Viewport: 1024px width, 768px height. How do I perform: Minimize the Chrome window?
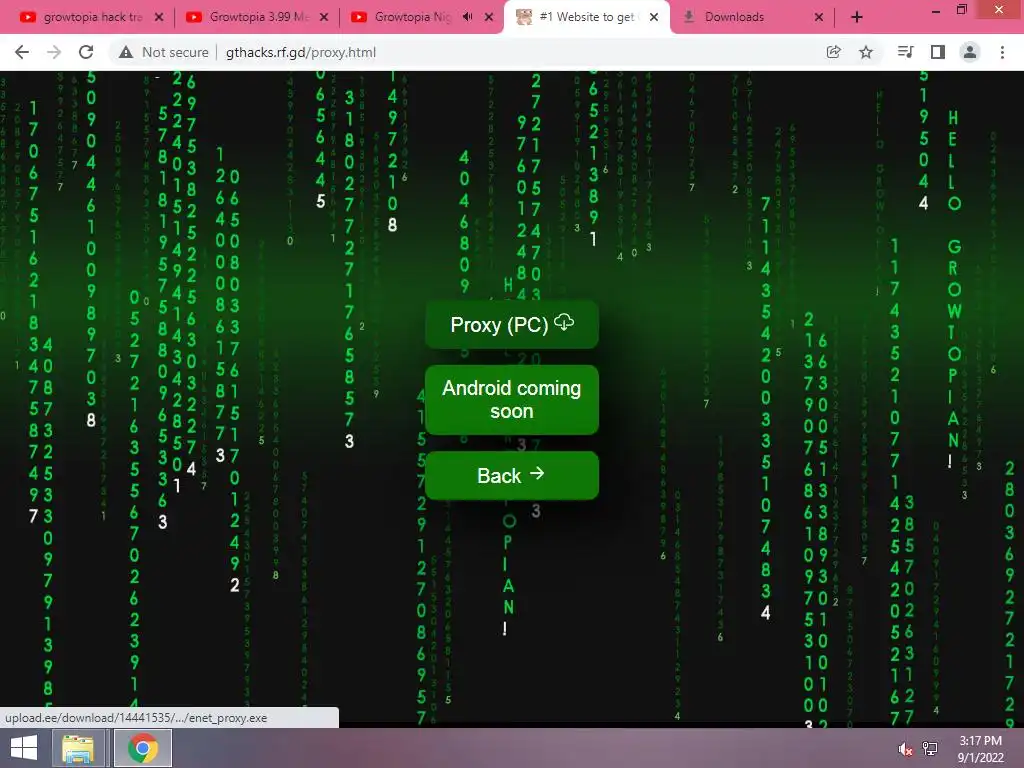pyautogui.click(x=935, y=10)
